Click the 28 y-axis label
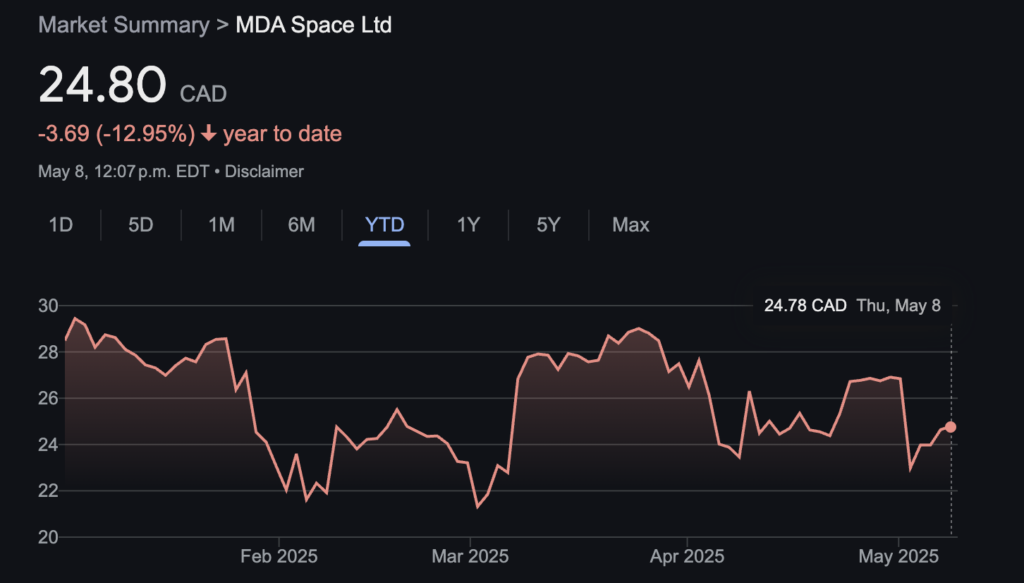Screen dimensions: 1024x583 (x=48, y=352)
